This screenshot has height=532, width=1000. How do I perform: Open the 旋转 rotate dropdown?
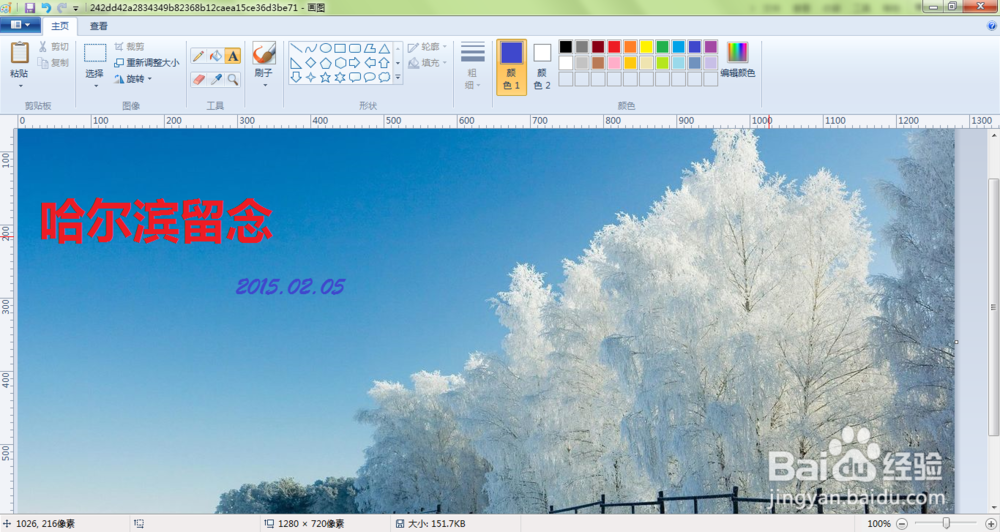coord(133,79)
